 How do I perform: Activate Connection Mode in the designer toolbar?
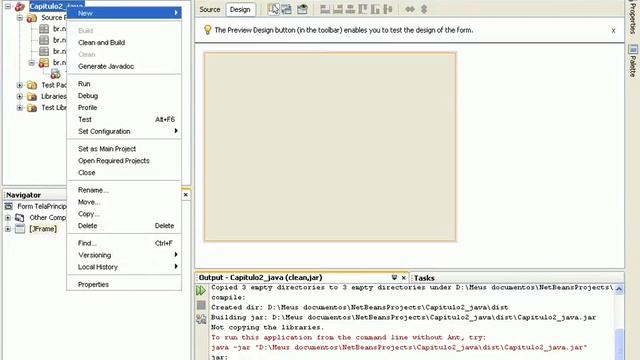click(287, 9)
